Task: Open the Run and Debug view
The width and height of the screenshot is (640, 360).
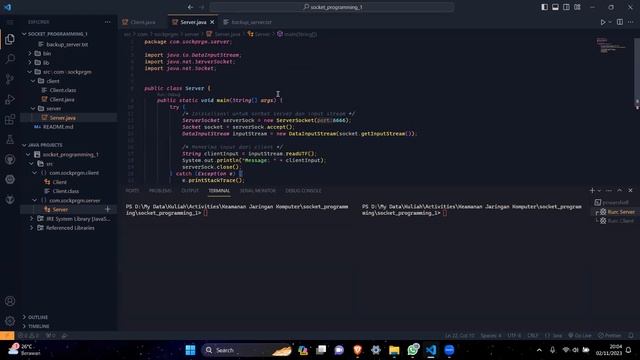Action: (10, 99)
